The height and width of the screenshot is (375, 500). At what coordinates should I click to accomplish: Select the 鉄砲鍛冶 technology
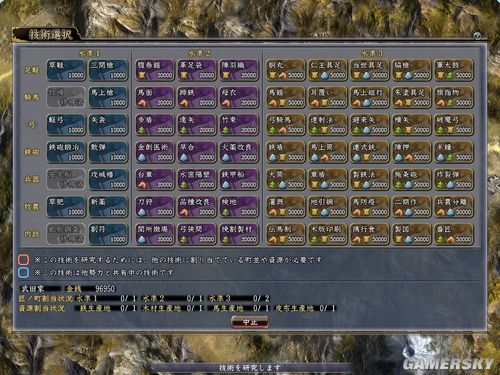pos(66,152)
